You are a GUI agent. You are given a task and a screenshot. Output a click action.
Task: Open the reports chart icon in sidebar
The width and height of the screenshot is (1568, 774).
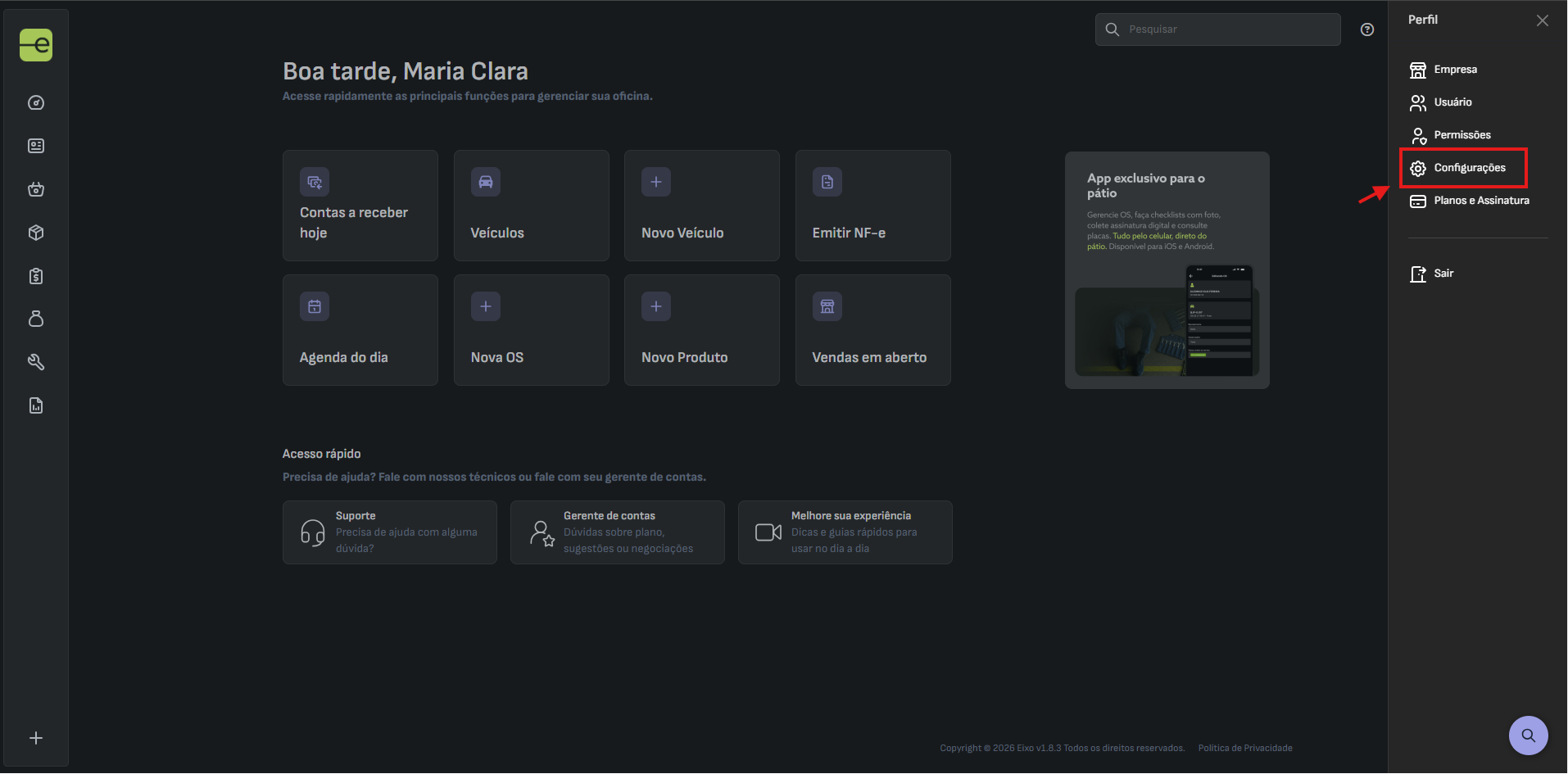pos(36,405)
